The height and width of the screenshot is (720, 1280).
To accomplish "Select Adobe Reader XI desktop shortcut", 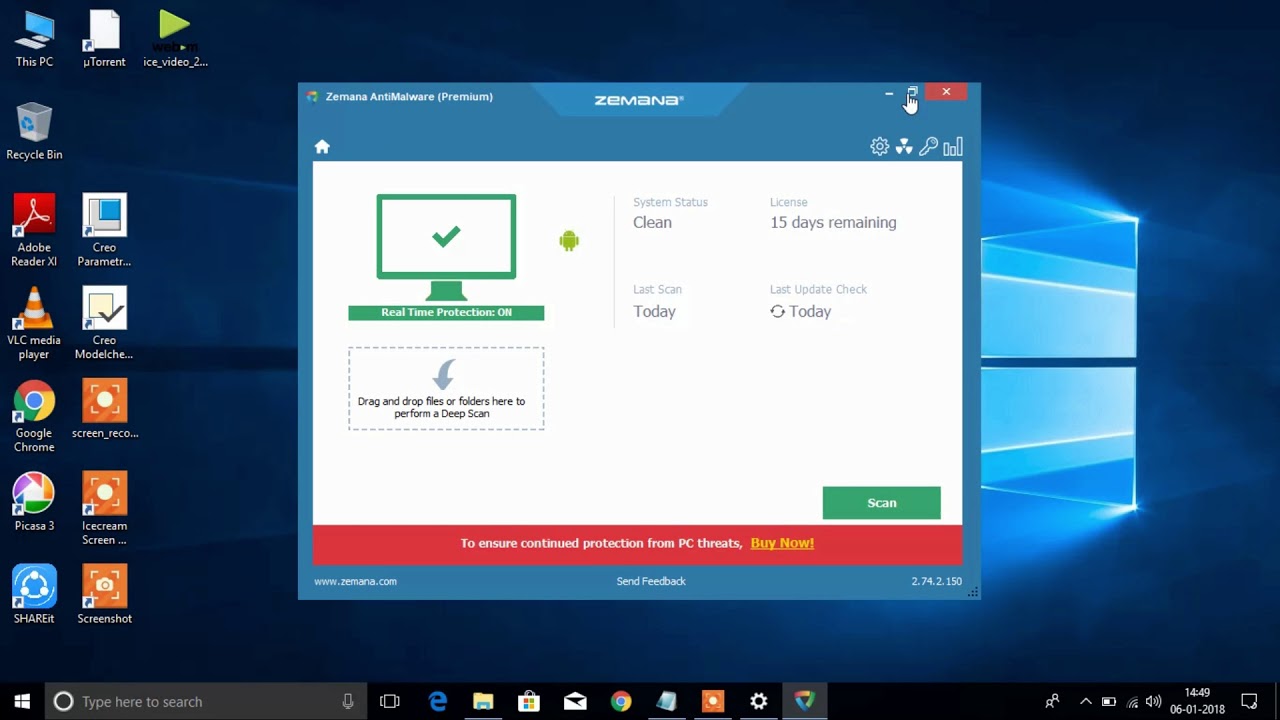I will tap(34, 231).
